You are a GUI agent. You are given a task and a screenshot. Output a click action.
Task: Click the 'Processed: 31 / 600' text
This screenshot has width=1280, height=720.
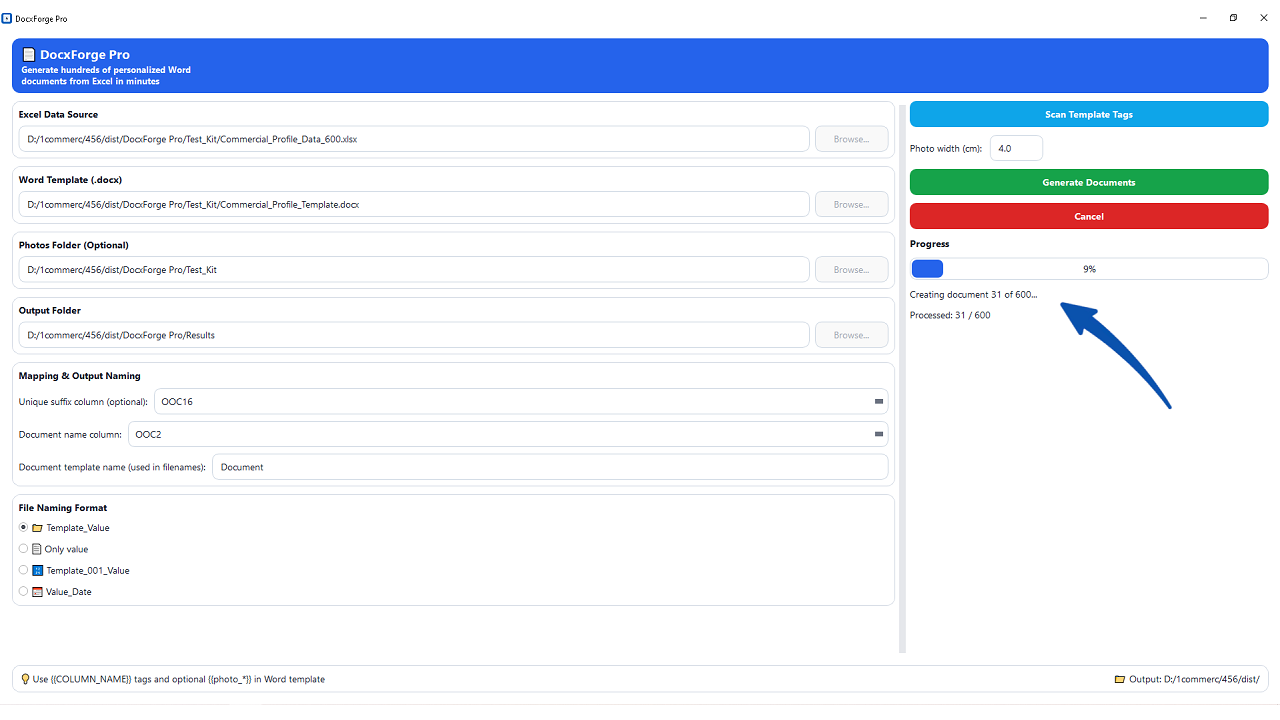coord(950,315)
